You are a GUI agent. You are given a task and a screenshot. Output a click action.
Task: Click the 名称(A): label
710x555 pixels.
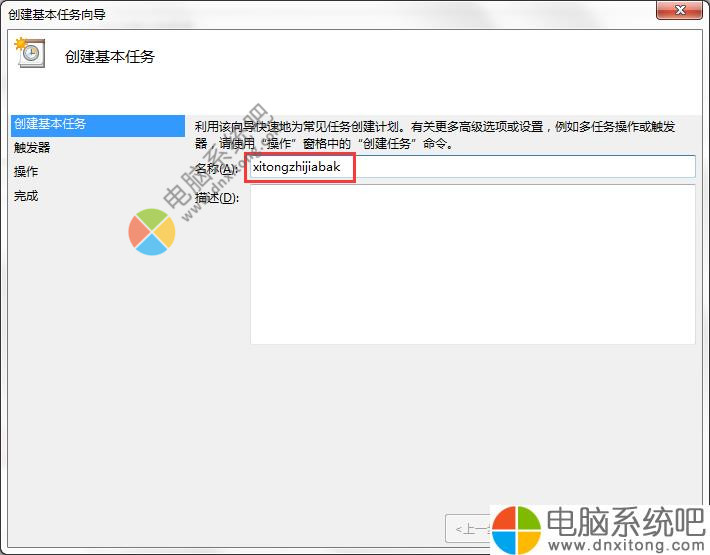pyautogui.click(x=216, y=168)
